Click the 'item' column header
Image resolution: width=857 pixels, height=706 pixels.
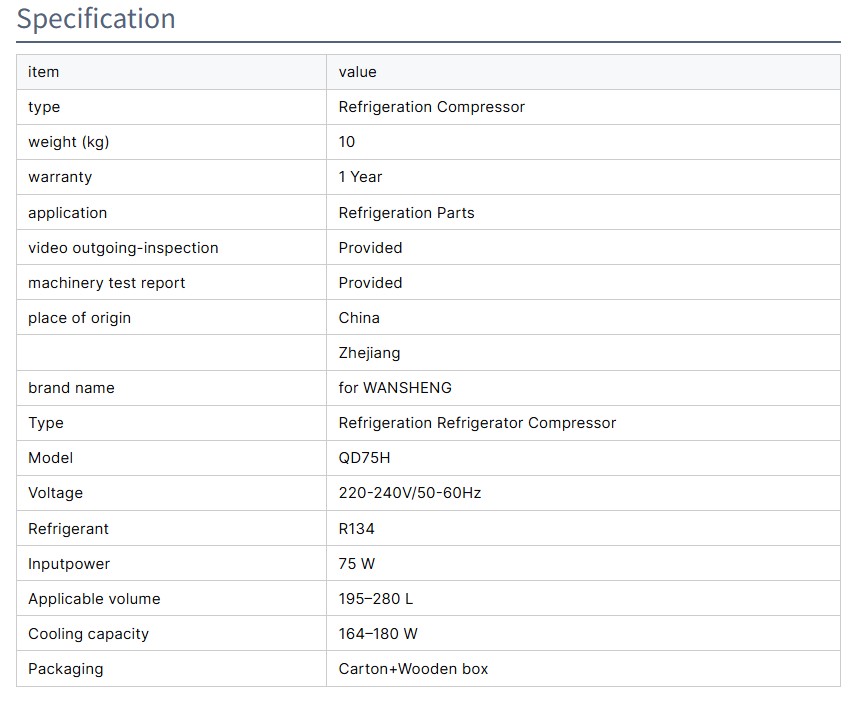[44, 72]
